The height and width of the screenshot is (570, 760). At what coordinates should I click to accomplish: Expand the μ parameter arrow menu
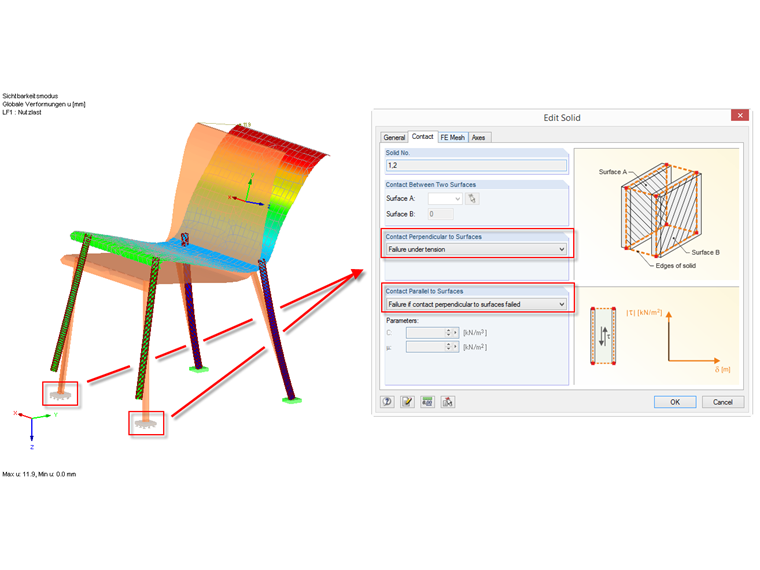pyautogui.click(x=455, y=347)
